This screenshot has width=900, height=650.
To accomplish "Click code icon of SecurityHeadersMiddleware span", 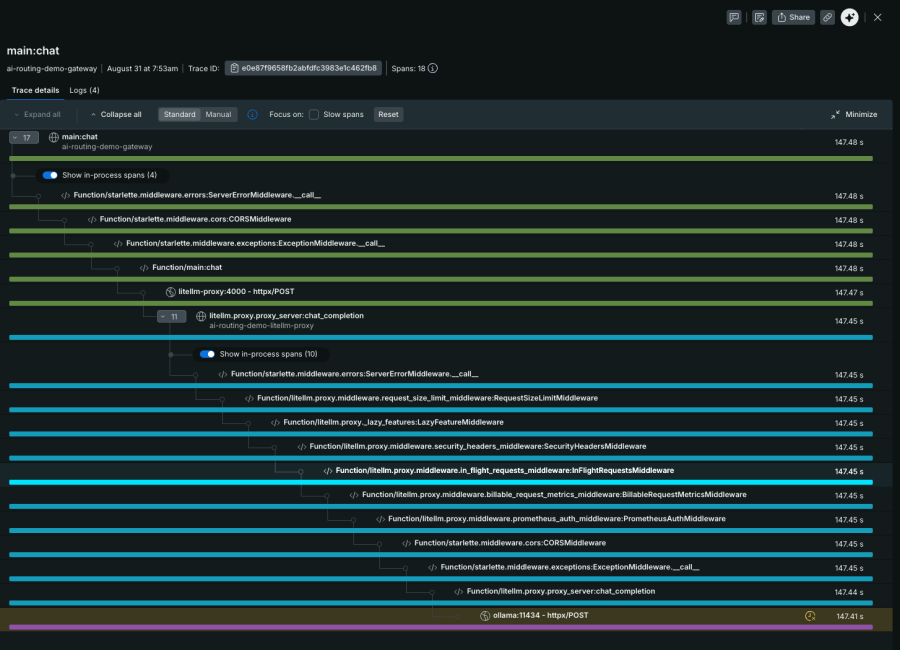I will (x=301, y=447).
